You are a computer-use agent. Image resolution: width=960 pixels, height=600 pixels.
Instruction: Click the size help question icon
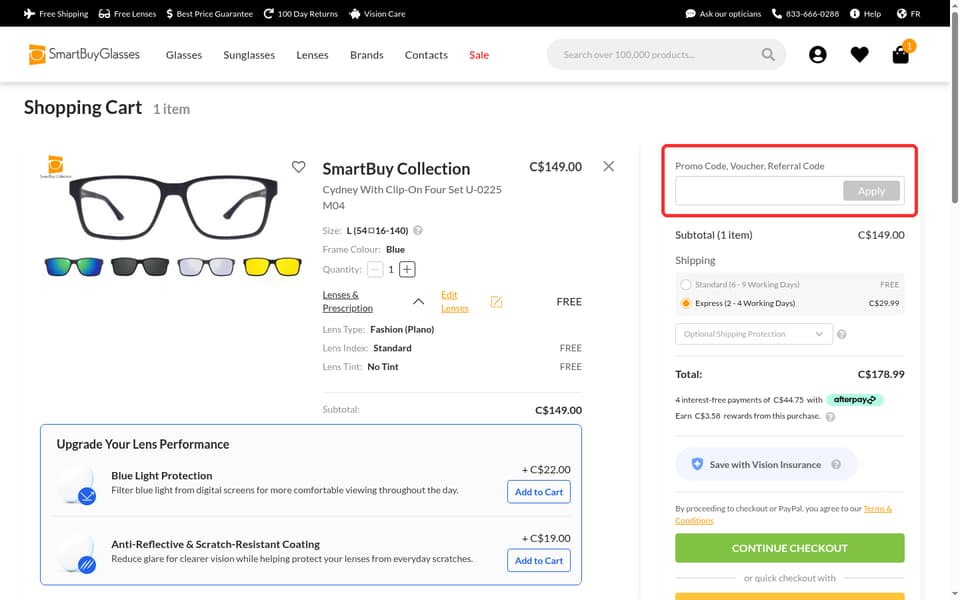(418, 231)
